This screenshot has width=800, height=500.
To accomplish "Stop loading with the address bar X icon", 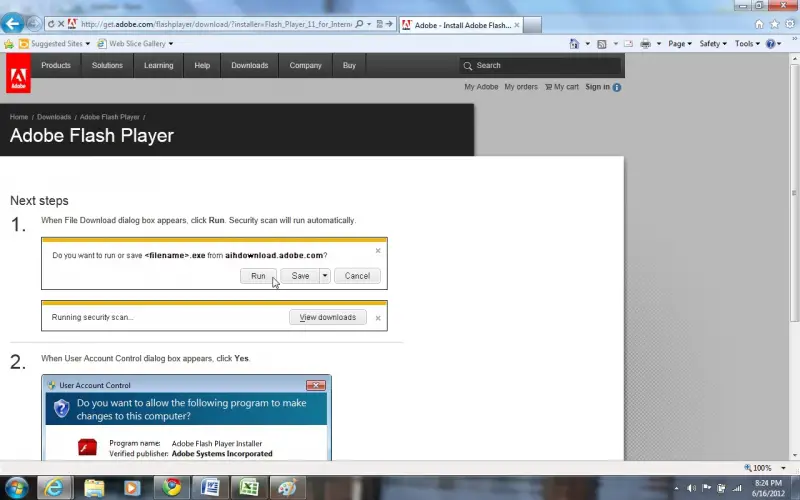I will pyautogui.click(x=61, y=24).
